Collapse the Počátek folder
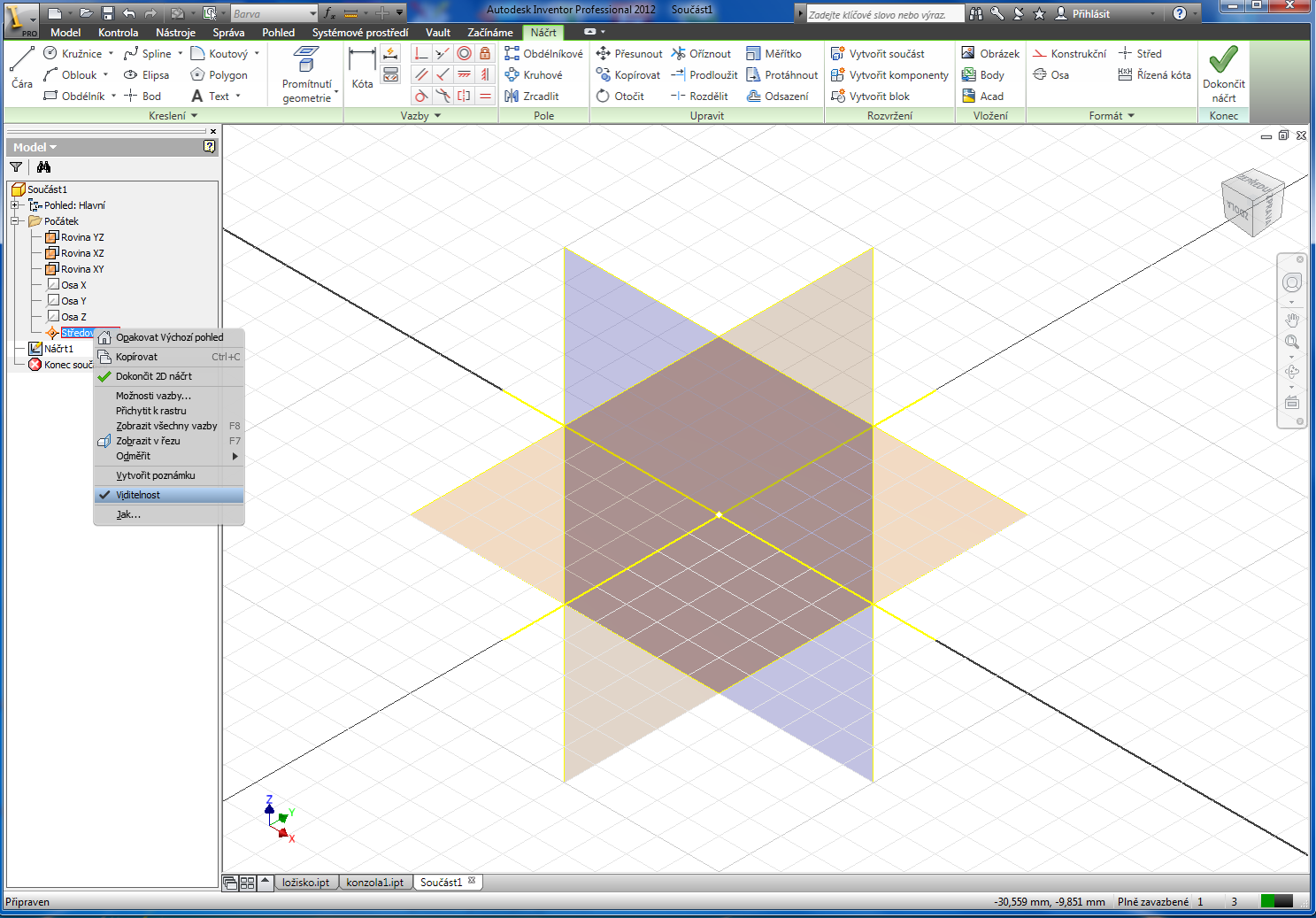This screenshot has width=1316, height=918. coord(15,221)
